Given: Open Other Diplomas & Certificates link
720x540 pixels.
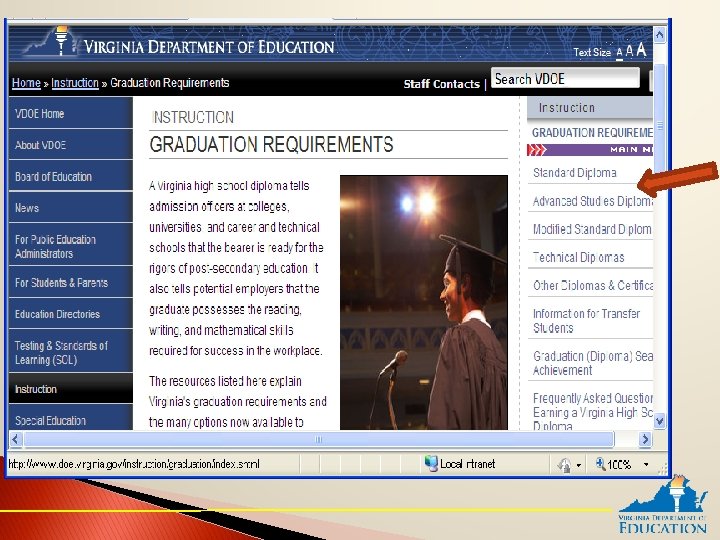Looking at the screenshot, I should pyautogui.click(x=592, y=285).
